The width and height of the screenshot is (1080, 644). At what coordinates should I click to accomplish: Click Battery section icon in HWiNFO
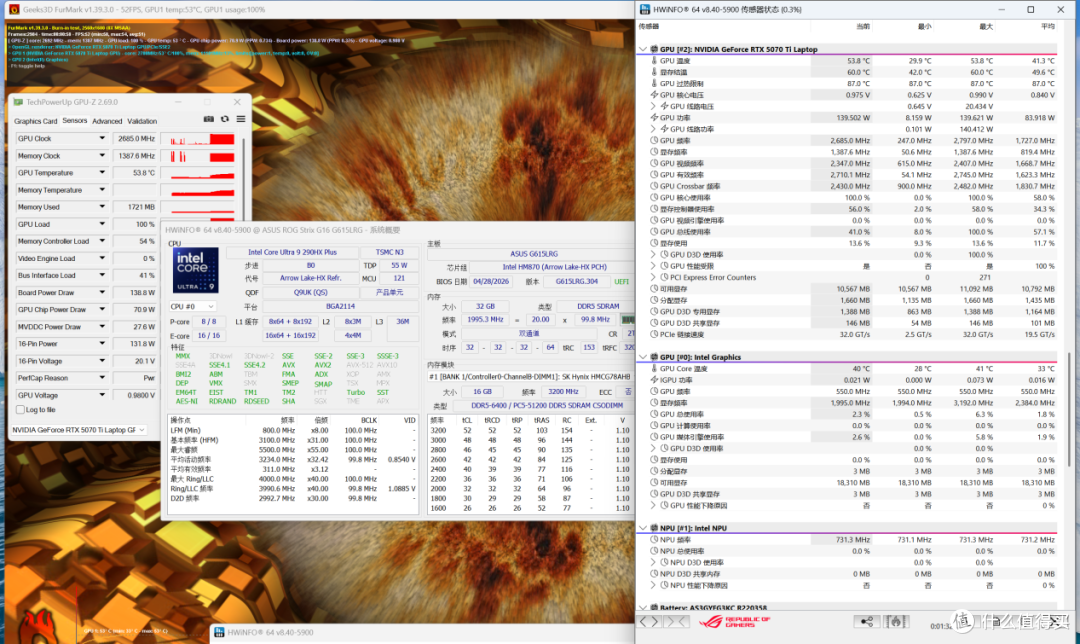654,607
